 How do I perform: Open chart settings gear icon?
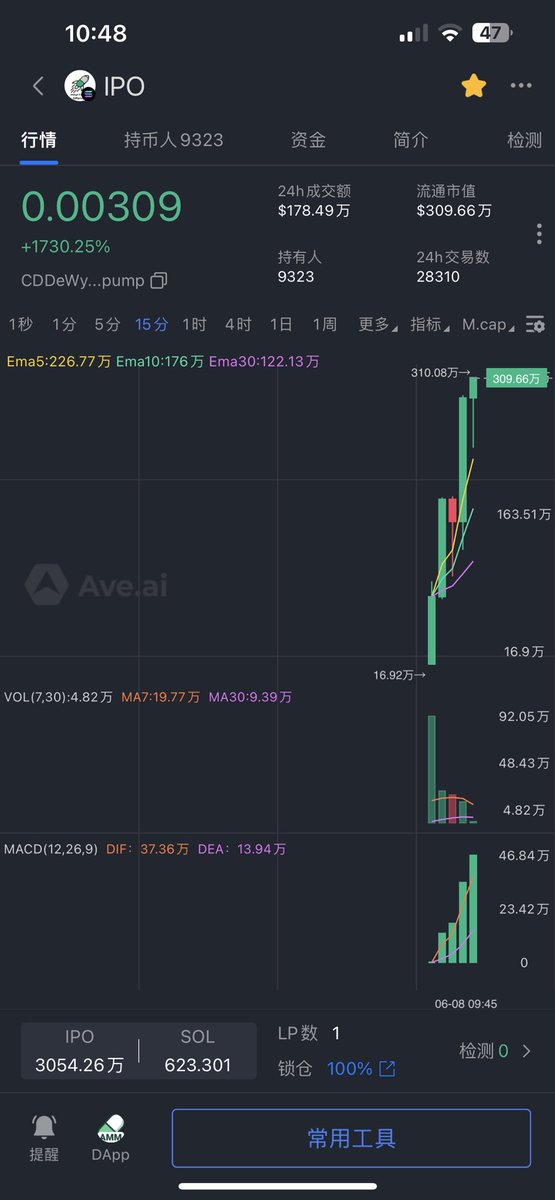[x=536, y=324]
